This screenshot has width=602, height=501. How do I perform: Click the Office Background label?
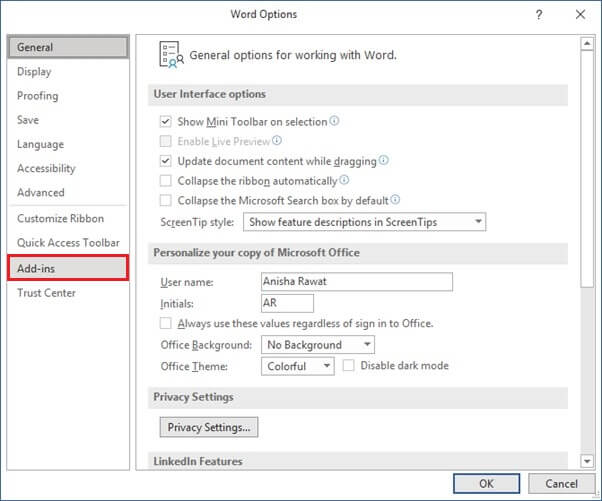coord(206,345)
